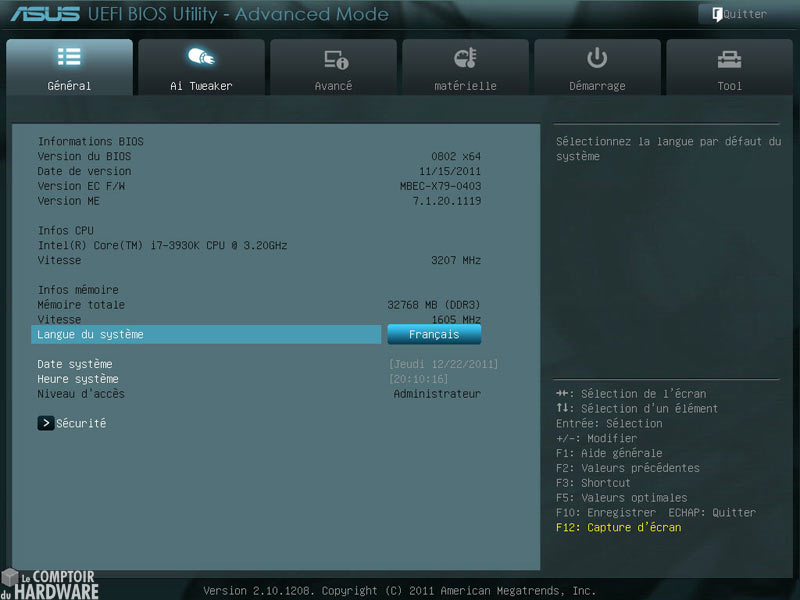Click the Tool toolbox icon
The height and width of the screenshot is (600, 800).
(729, 59)
